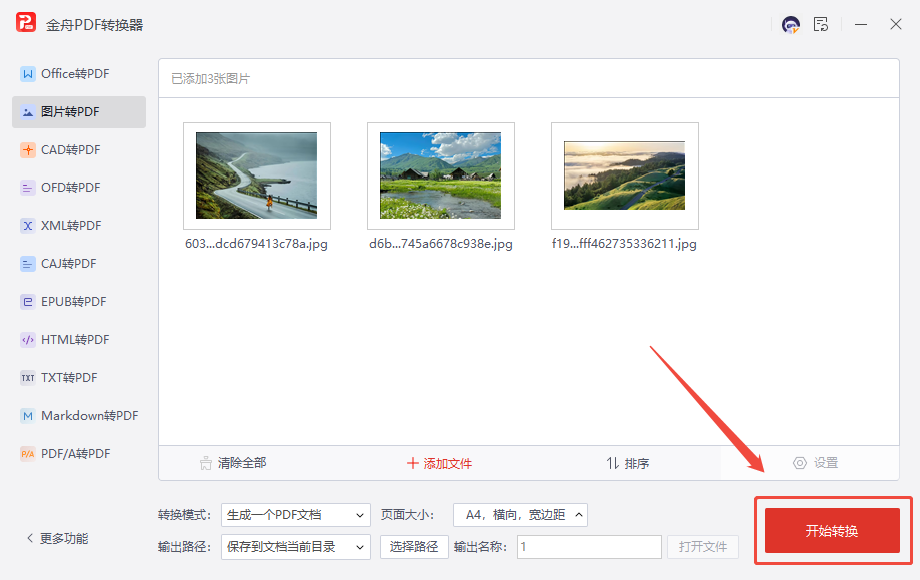
Task: Click 添加文件 to add more images
Action: tap(439, 463)
